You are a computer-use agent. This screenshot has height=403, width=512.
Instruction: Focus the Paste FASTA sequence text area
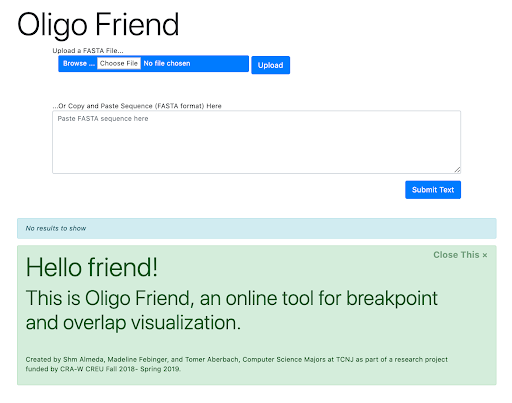click(256, 142)
